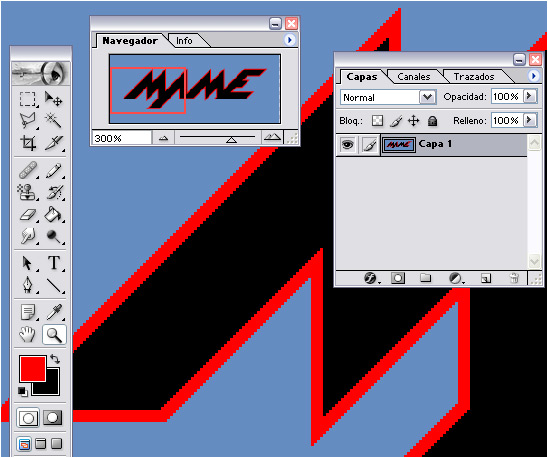Switch to the Navegador tab
Viewport: 548px width, 458px height.
(x=130, y=41)
